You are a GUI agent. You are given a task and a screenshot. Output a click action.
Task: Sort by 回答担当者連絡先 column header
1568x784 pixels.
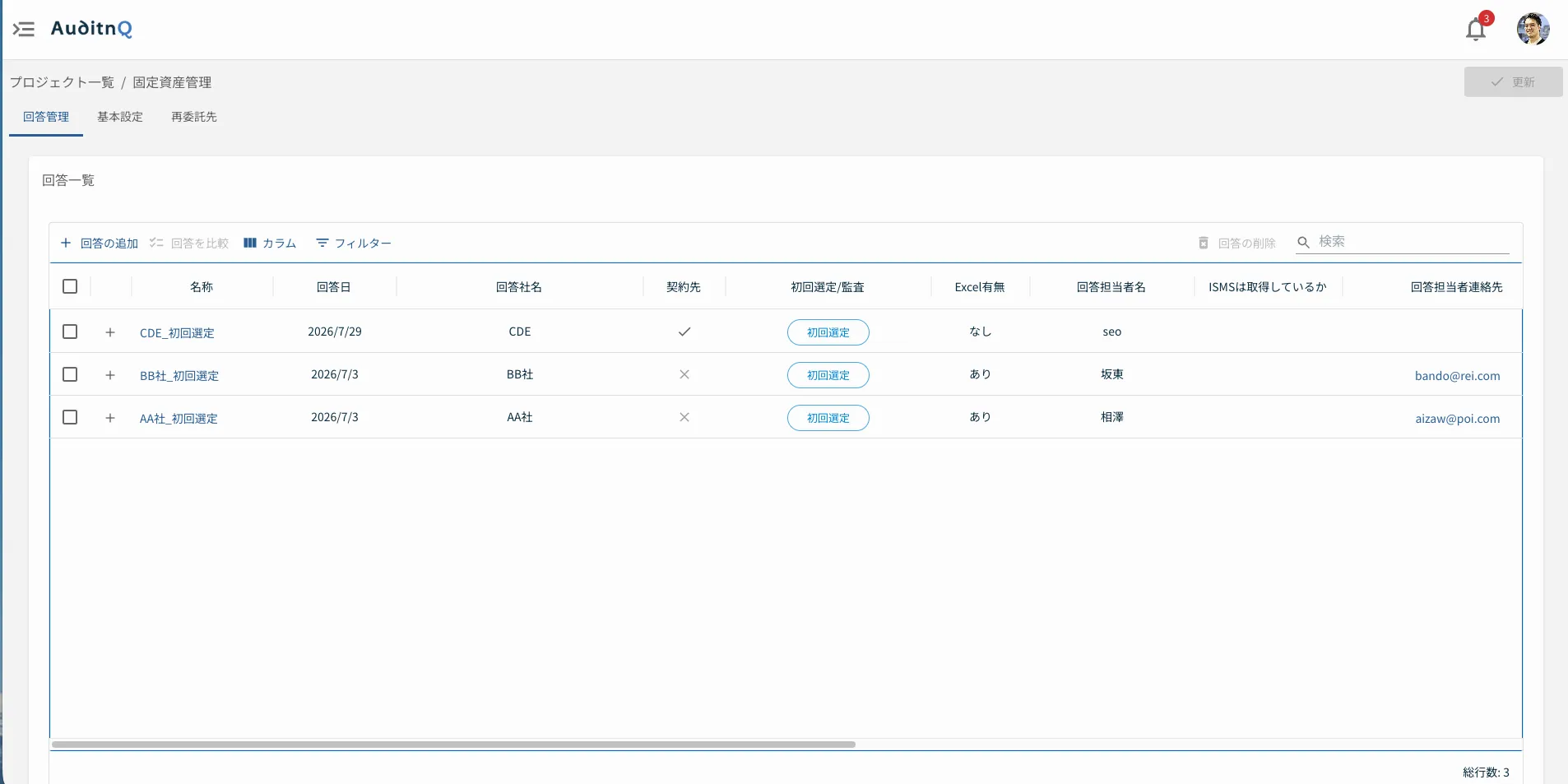point(1457,287)
